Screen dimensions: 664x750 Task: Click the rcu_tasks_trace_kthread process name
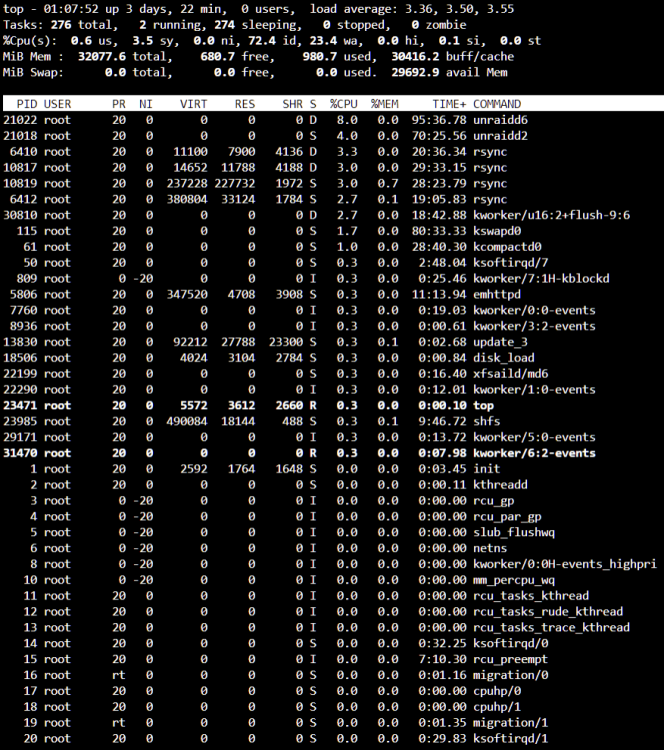(552, 627)
